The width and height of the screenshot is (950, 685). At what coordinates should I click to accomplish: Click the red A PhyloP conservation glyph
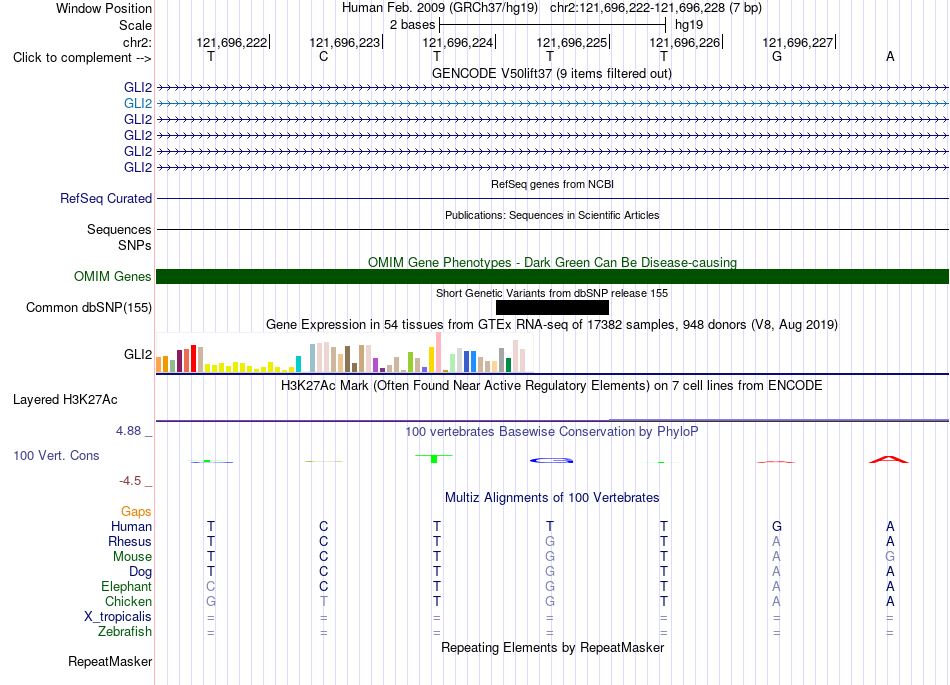(889, 459)
